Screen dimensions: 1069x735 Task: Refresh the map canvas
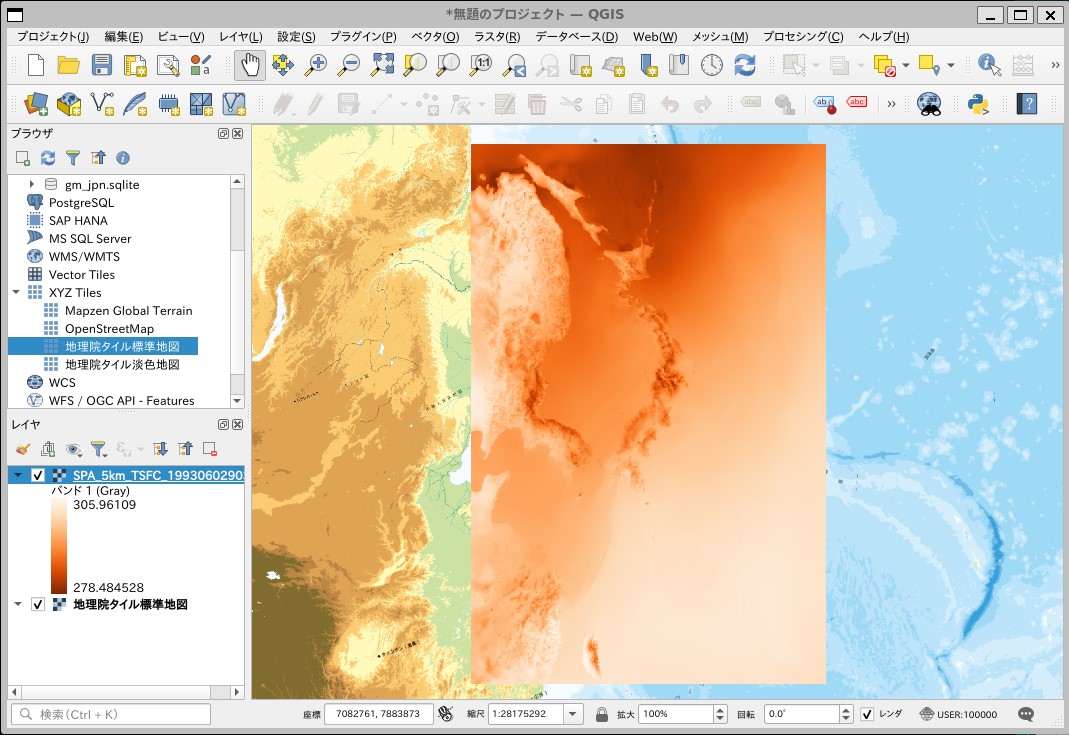click(x=744, y=65)
